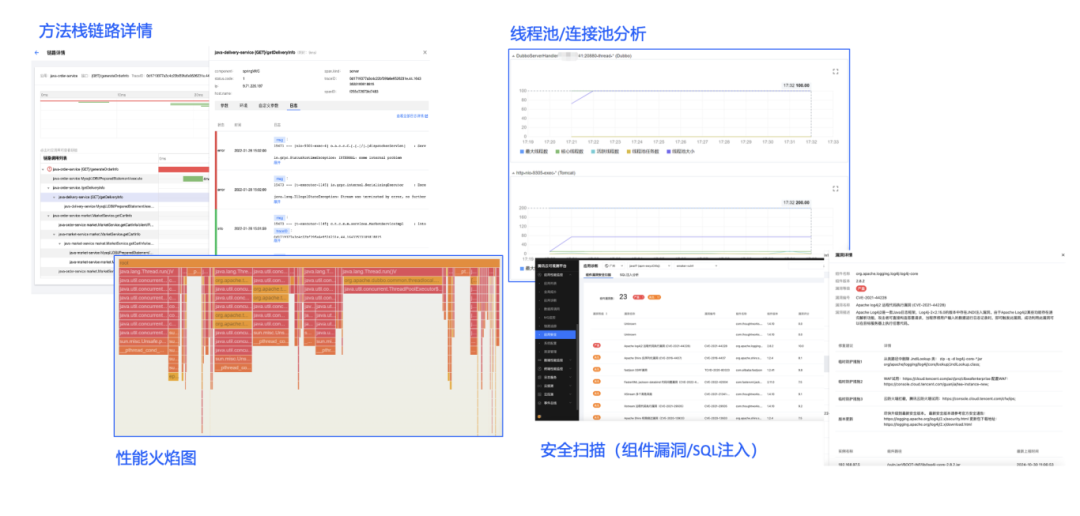Collapse the http-nio-8305-exec Tomcat chart section

513,172
